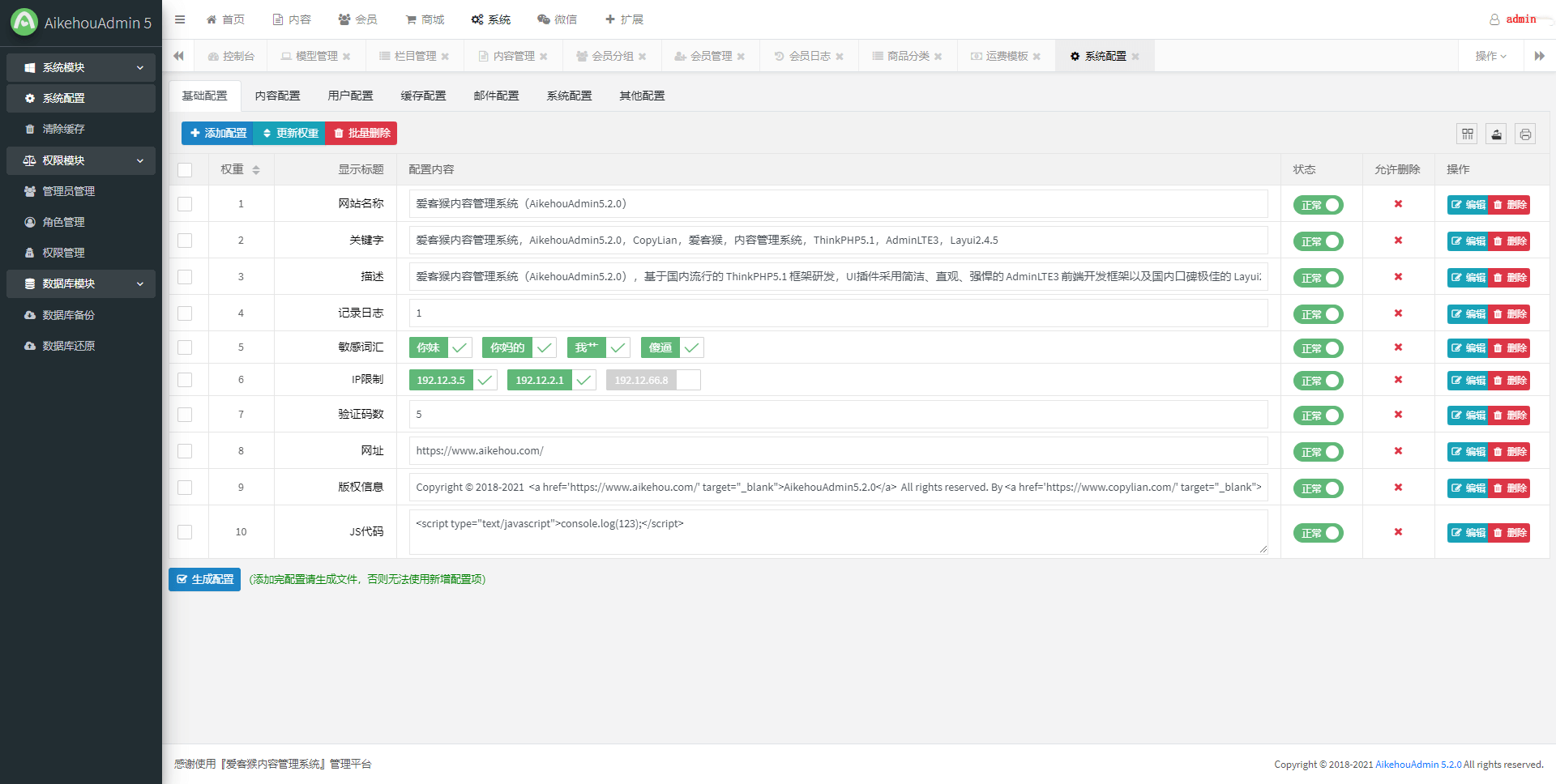Screen dimensions: 1556x784
Task: Close the 会员日志 tab
Action: tap(840, 57)
